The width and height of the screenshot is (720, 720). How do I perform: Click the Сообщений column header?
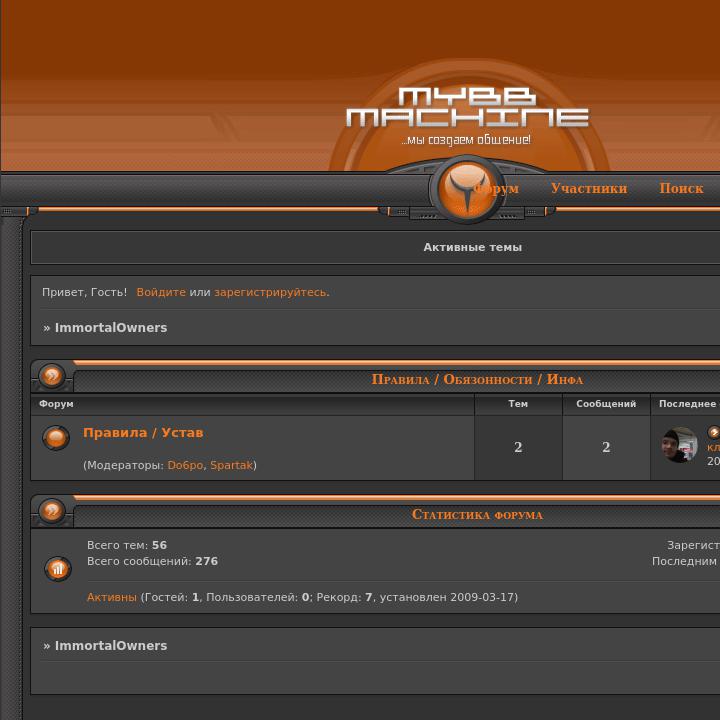coord(606,404)
